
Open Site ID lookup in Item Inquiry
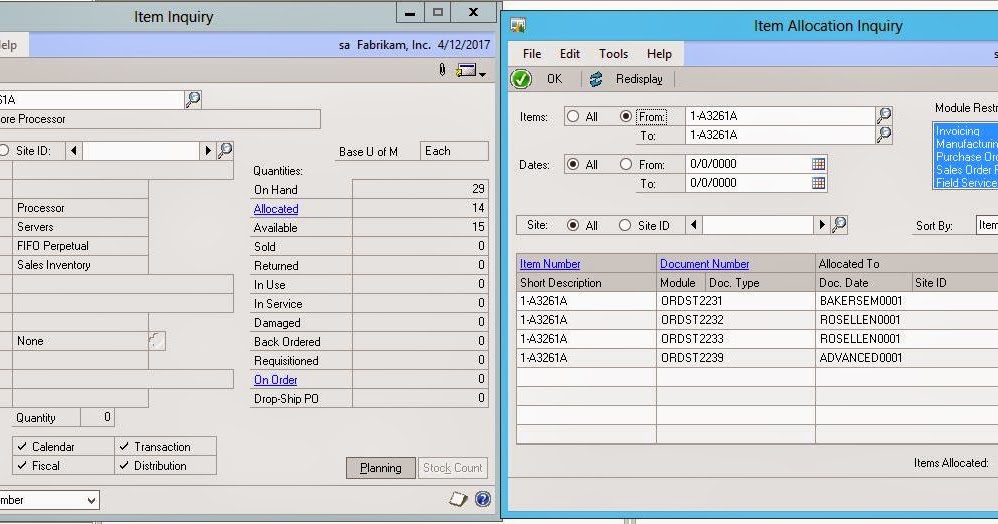tap(225, 150)
